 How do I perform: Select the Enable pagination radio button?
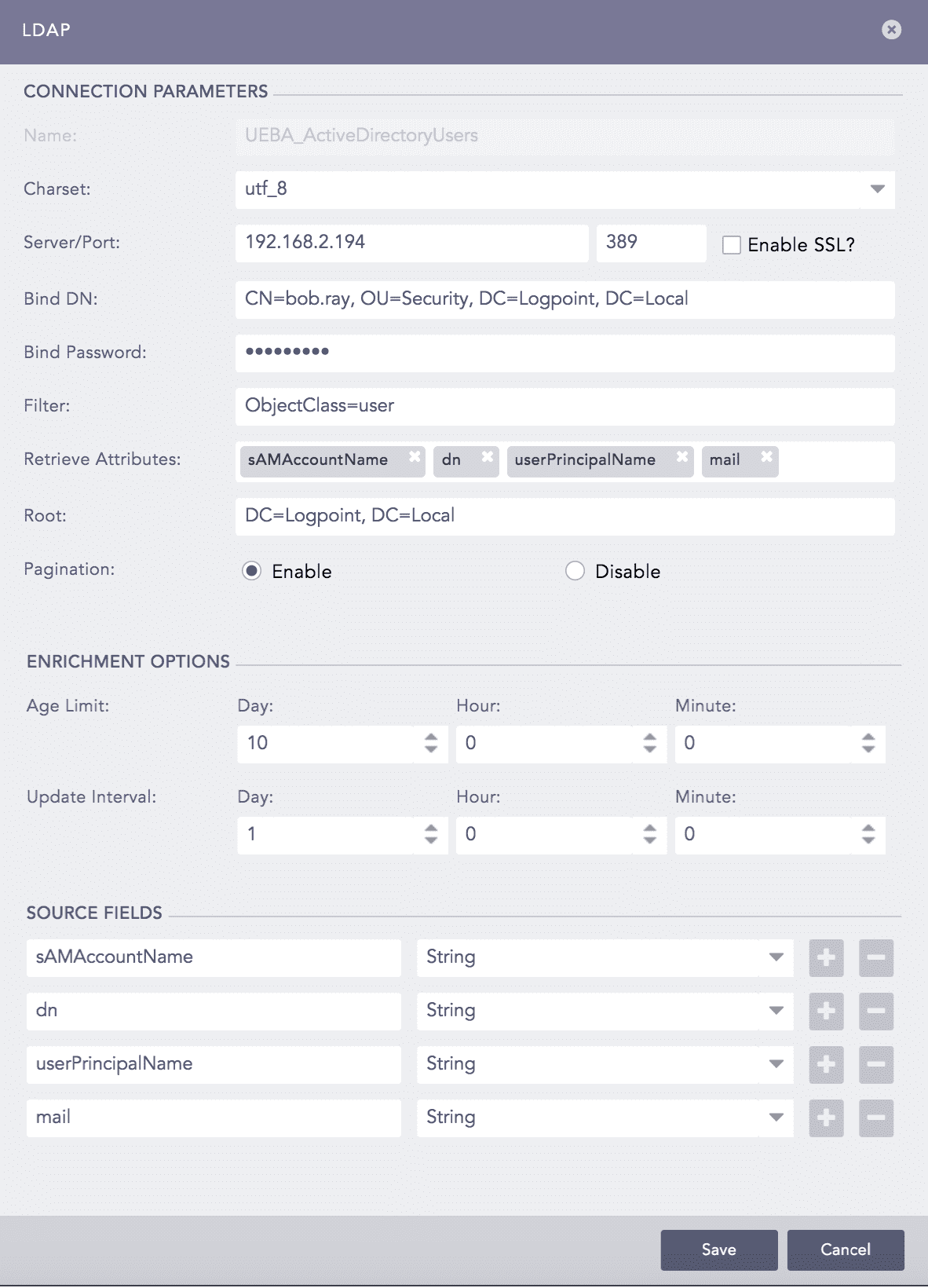251,571
